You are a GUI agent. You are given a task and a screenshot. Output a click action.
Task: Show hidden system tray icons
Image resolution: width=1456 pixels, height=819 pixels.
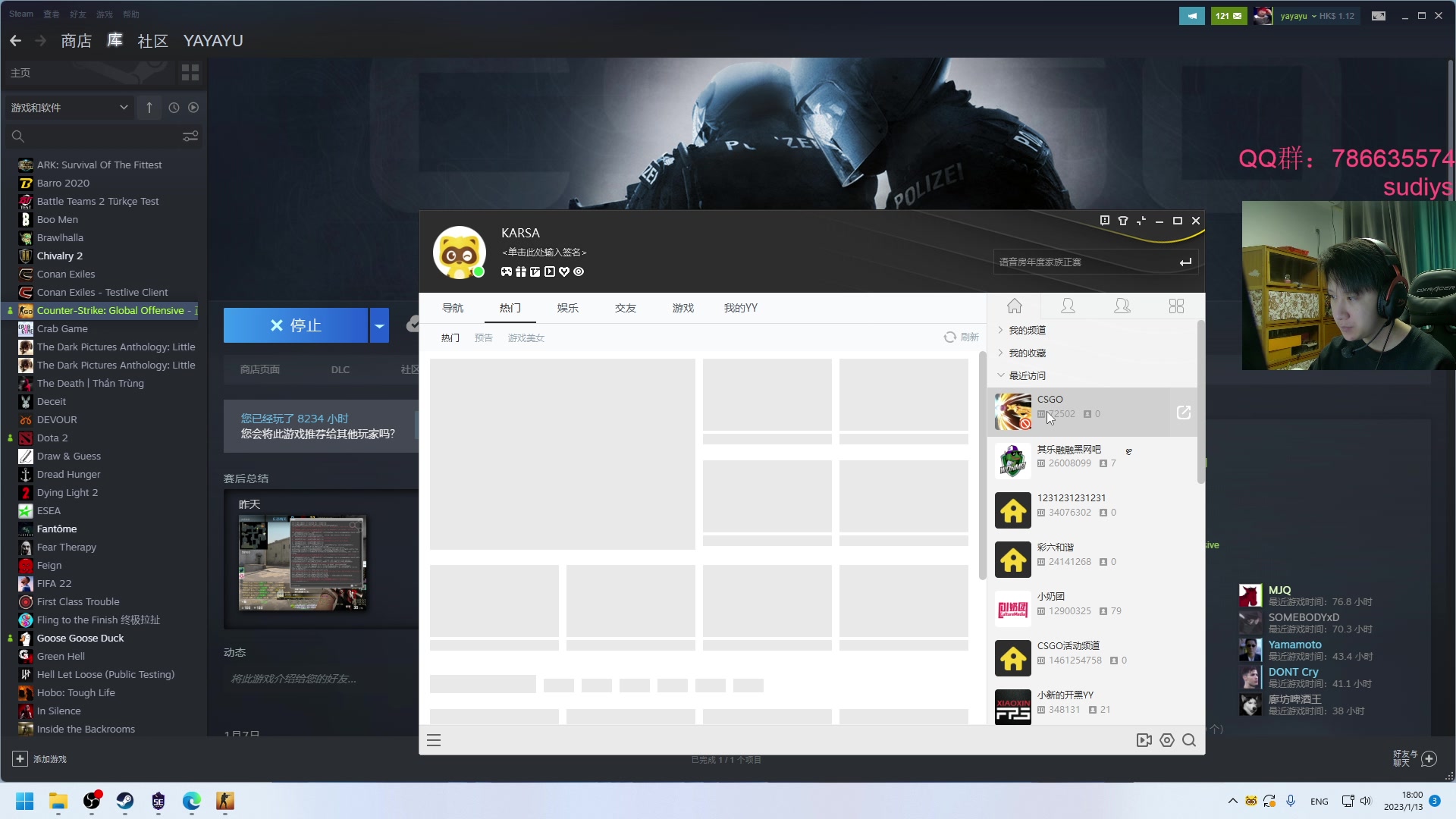click(1232, 802)
